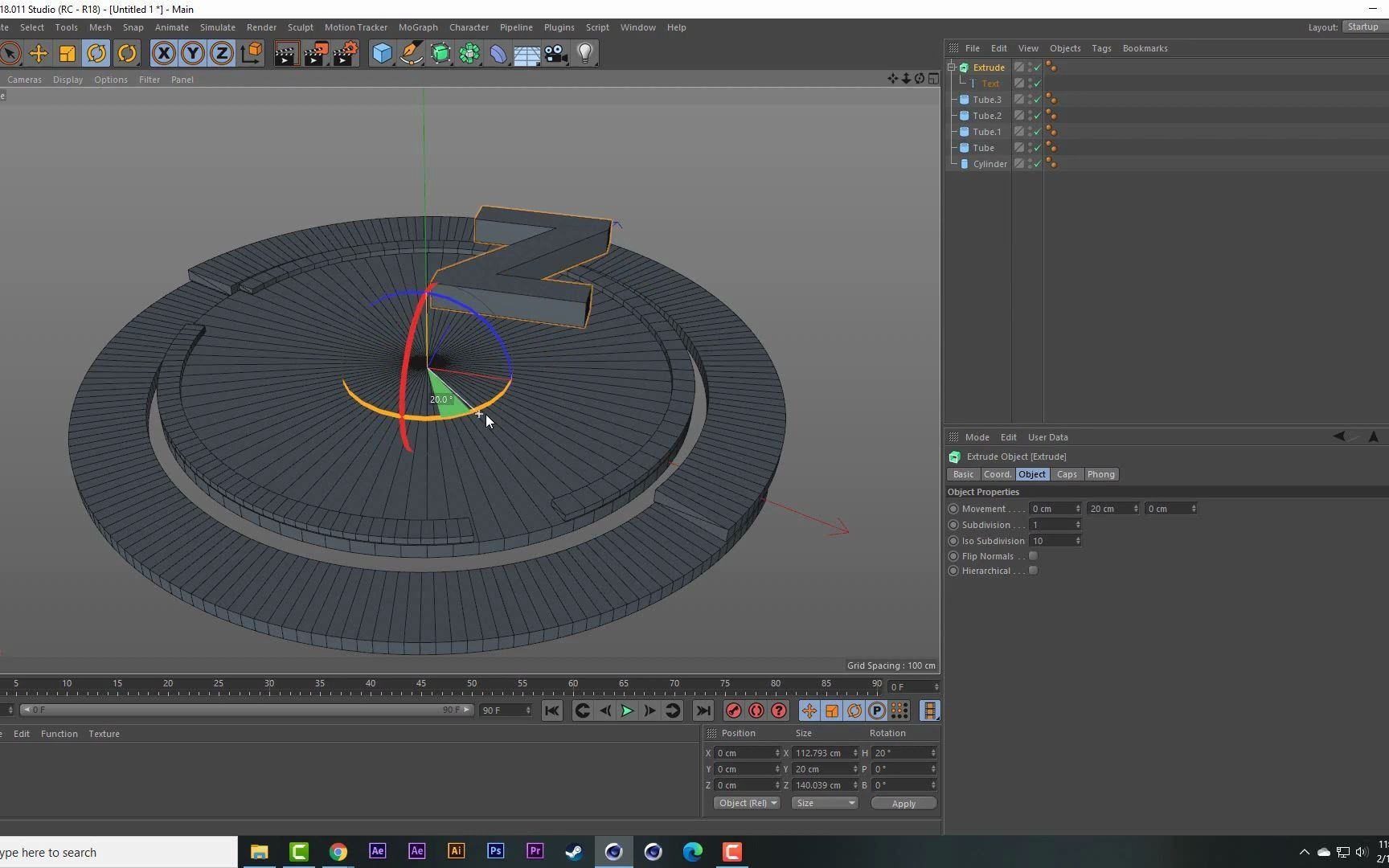
Task: Open the Size dropdown next to Apply
Action: click(x=825, y=803)
